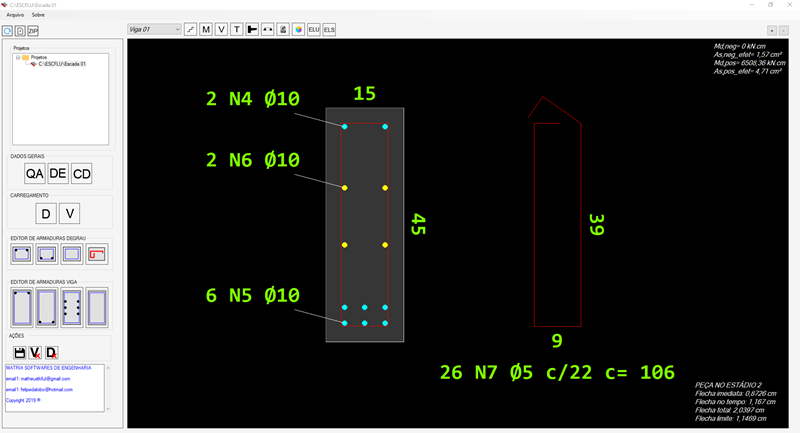800x433 pixels.
Task: Click the colorful 3D cube icon
Action: tap(298, 30)
